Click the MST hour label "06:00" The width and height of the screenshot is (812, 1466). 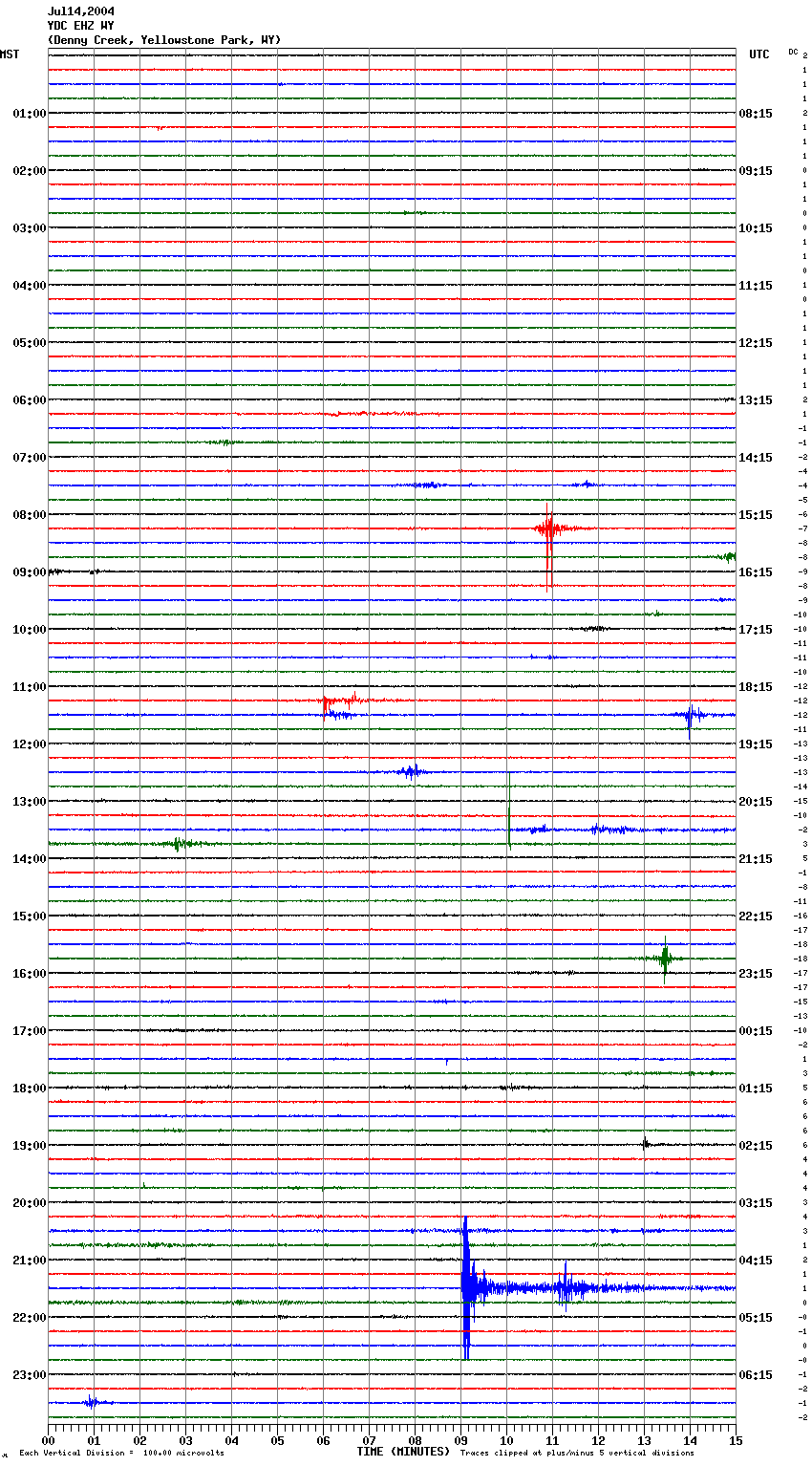click(x=30, y=400)
